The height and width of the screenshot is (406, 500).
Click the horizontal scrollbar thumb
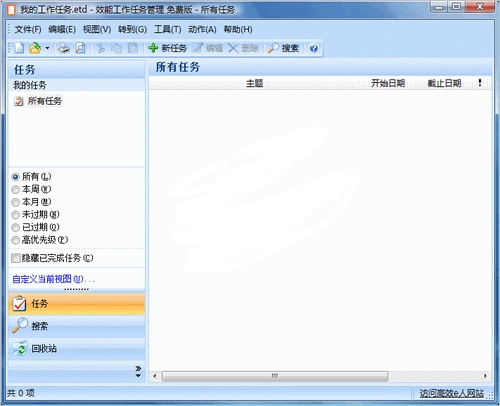275,376
